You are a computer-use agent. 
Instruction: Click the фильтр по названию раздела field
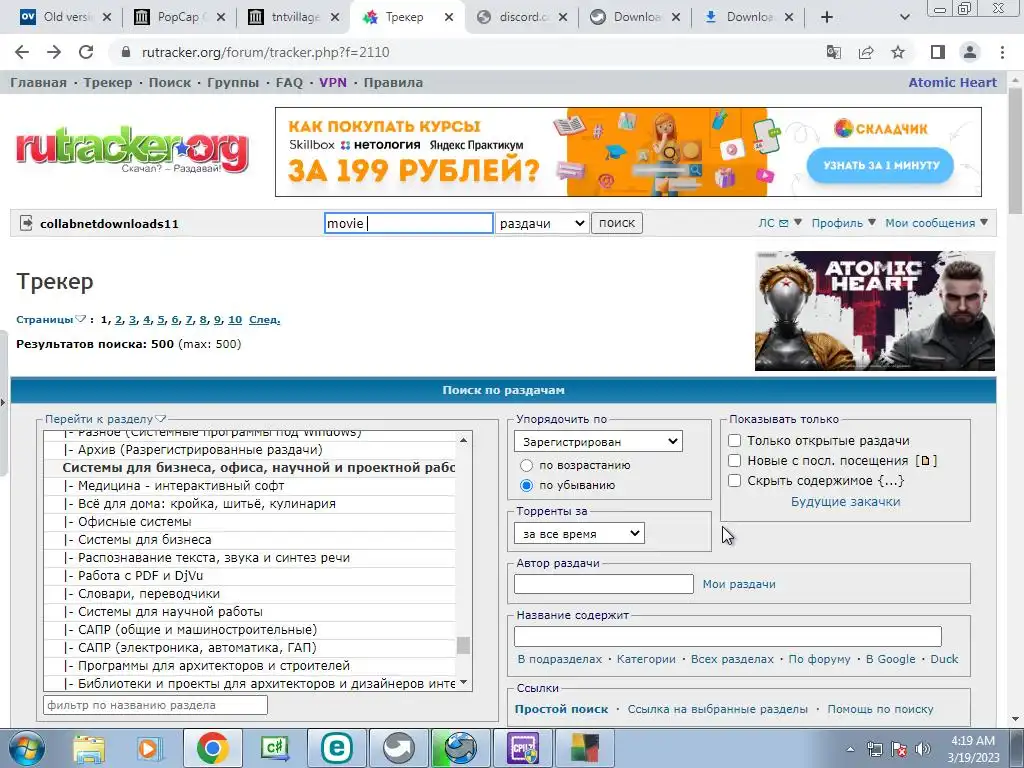[155, 705]
